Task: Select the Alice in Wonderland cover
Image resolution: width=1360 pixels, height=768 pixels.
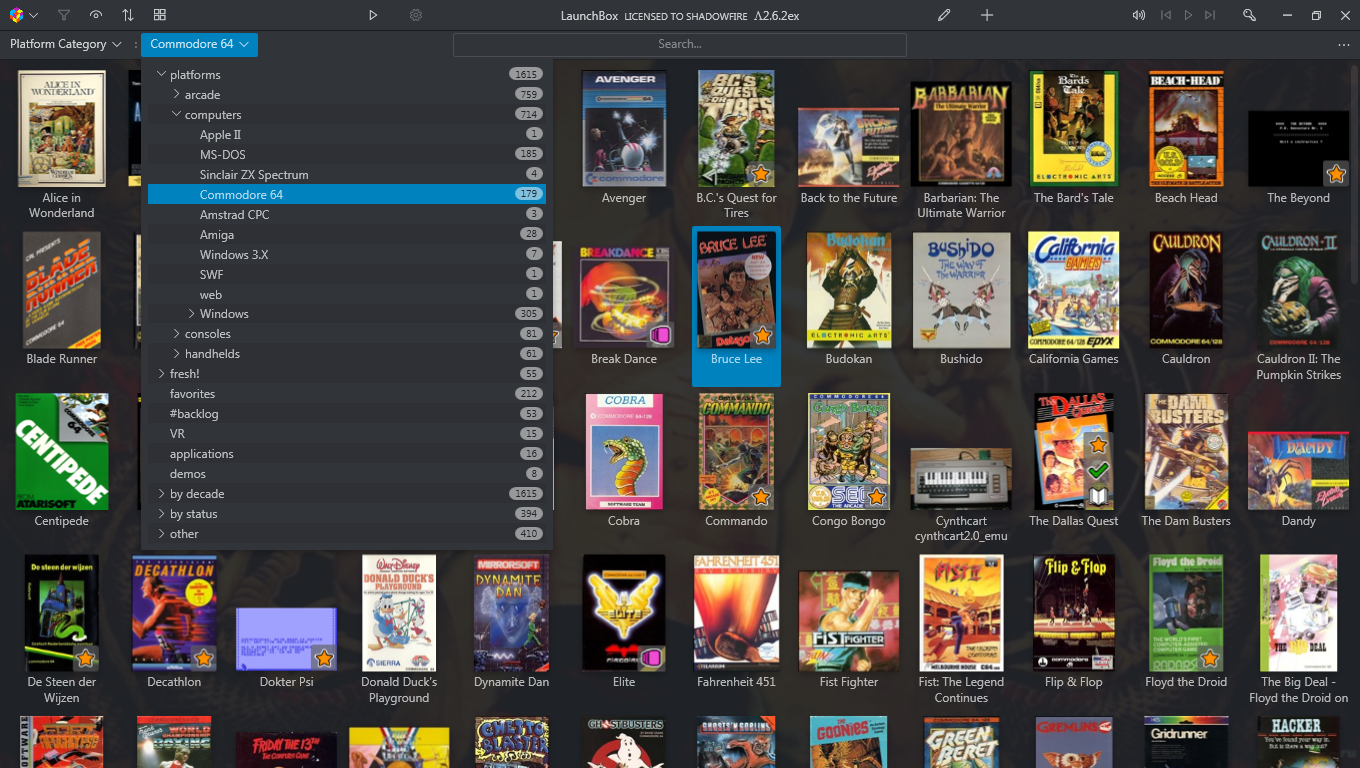Action: [x=61, y=128]
